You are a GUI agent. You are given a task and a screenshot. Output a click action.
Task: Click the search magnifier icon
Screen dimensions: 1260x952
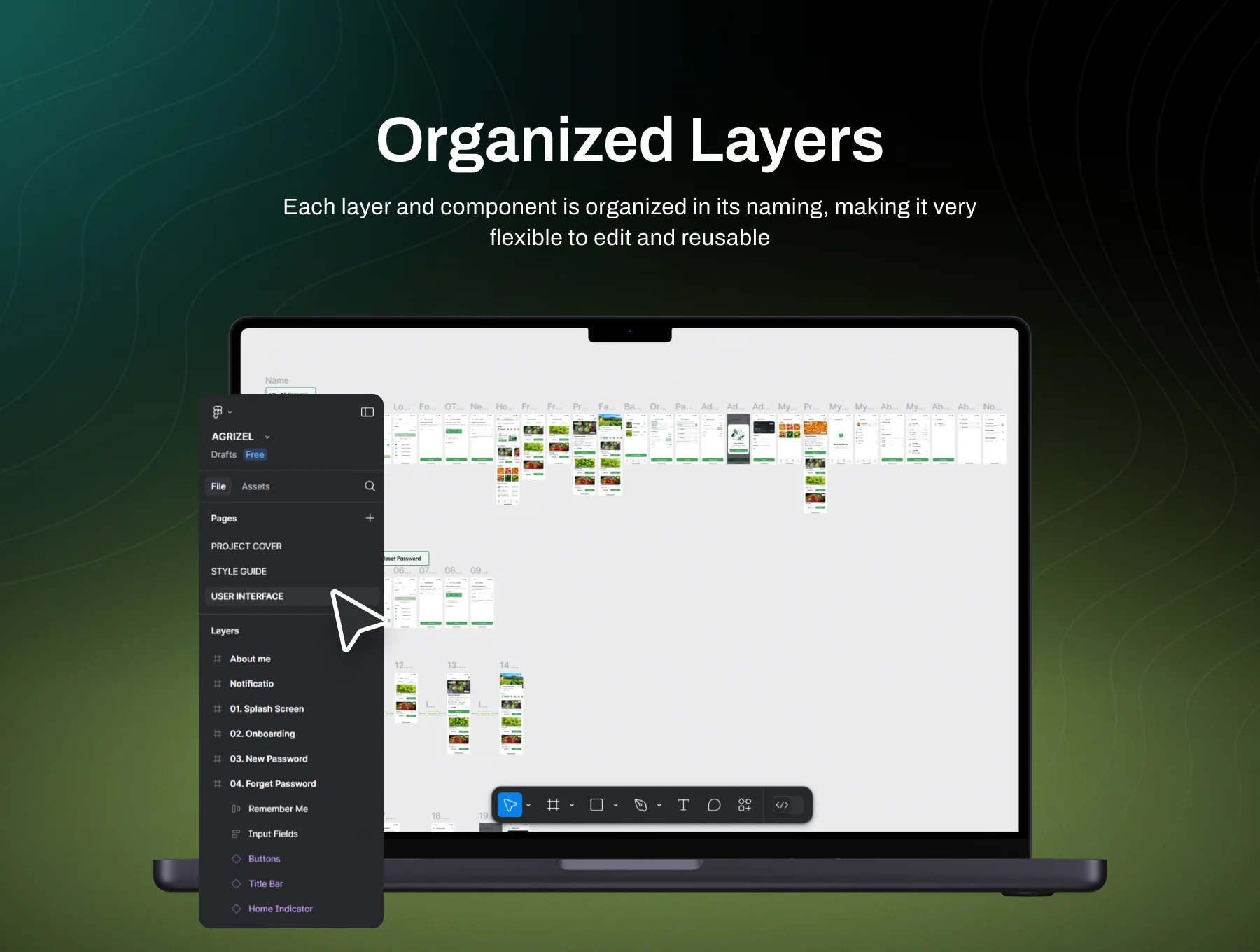[370, 486]
